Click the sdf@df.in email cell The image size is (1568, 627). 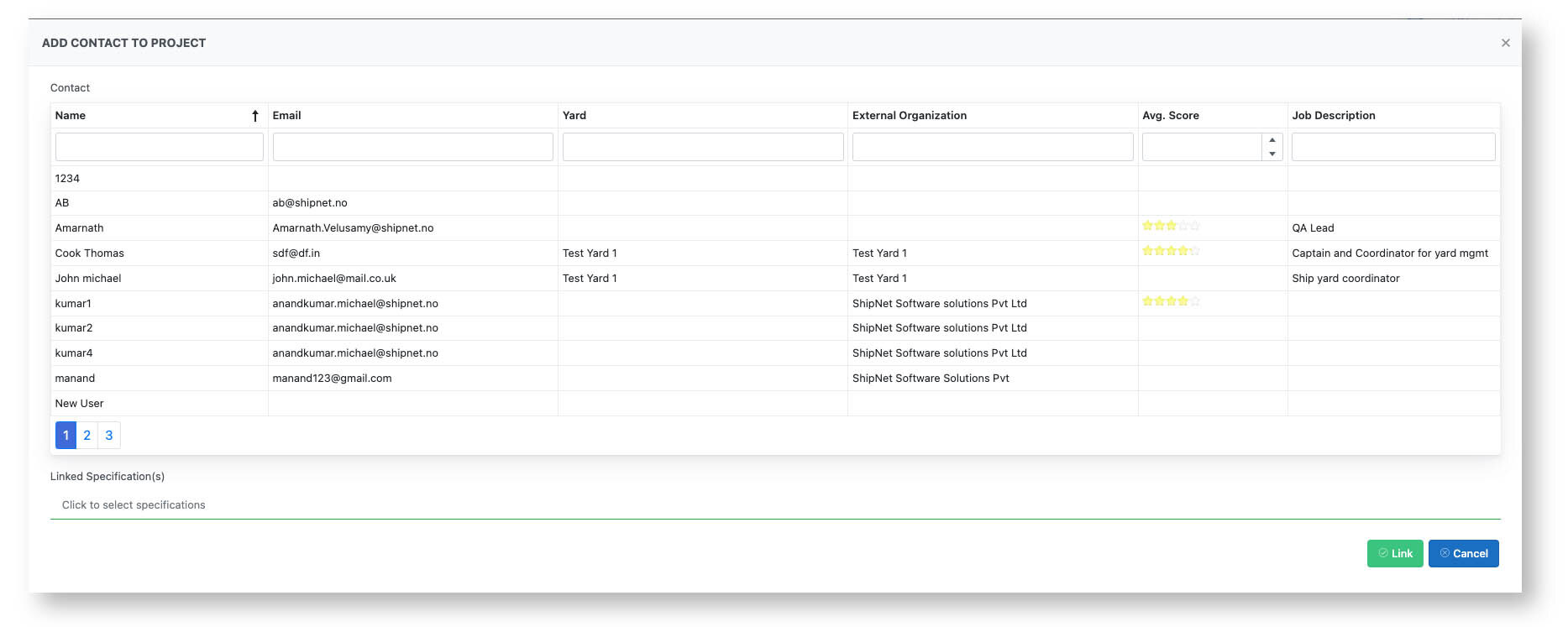pyautogui.click(x=296, y=253)
